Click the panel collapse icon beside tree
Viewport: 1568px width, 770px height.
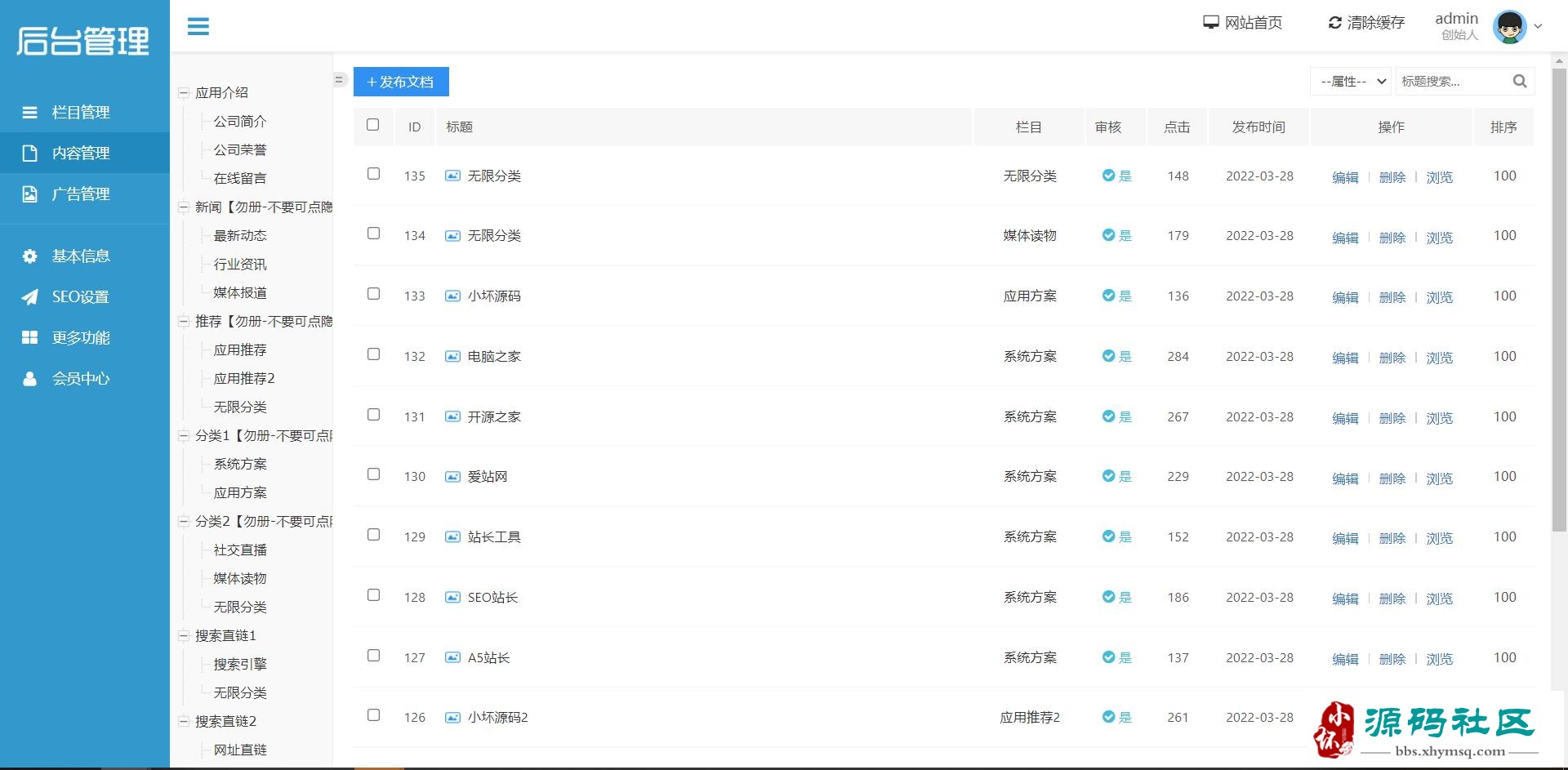pos(339,80)
